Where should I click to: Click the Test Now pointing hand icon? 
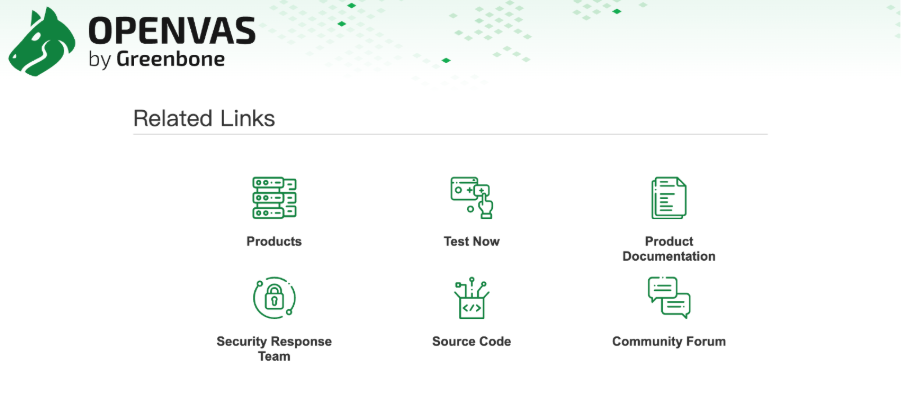(472, 198)
